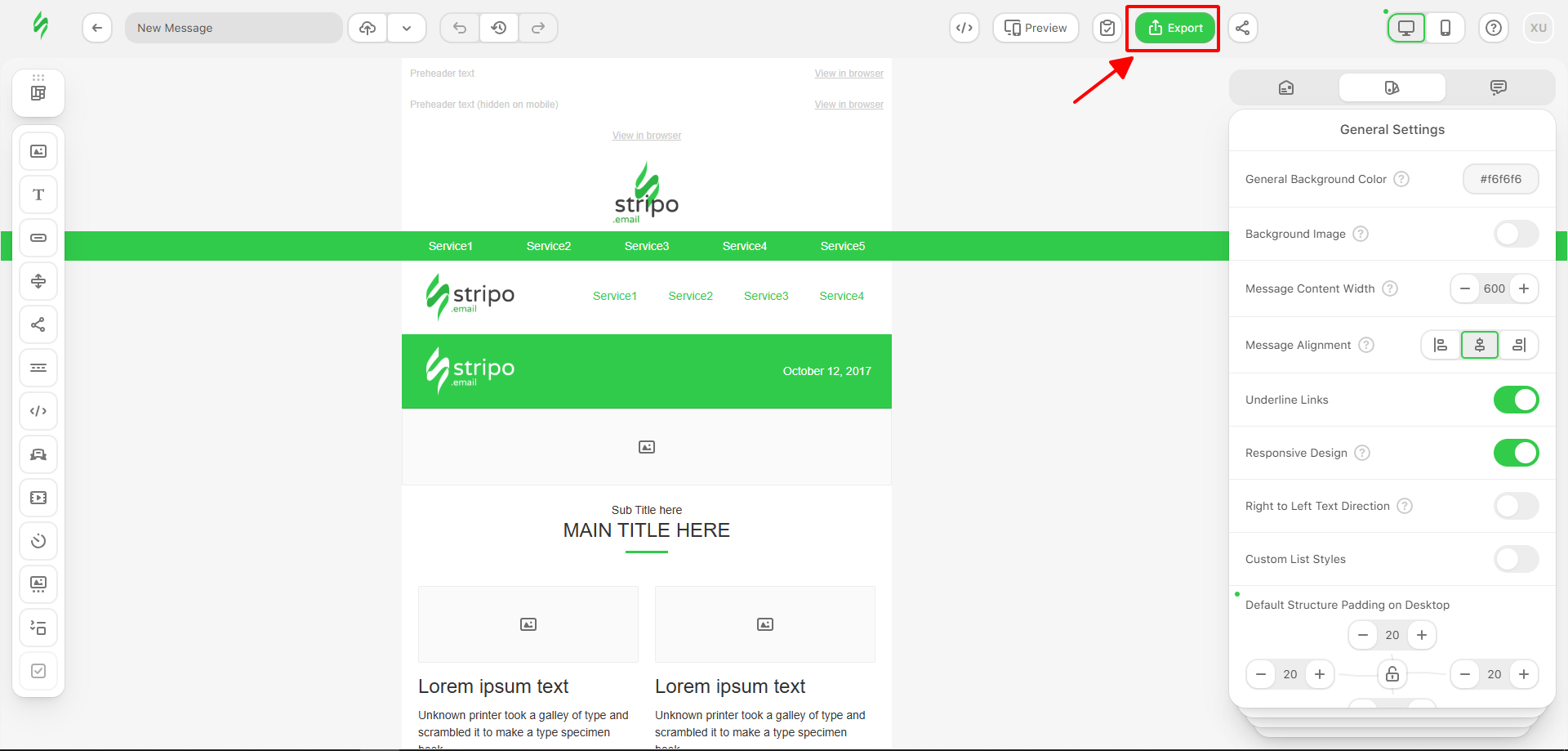
Task: Select the Spacer block in sidebar
Action: click(x=38, y=281)
